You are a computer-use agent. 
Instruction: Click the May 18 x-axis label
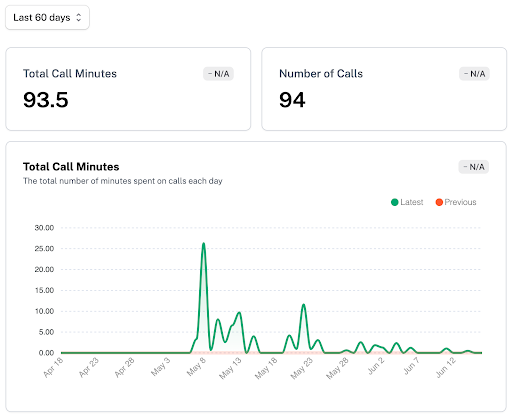[x=266, y=368]
